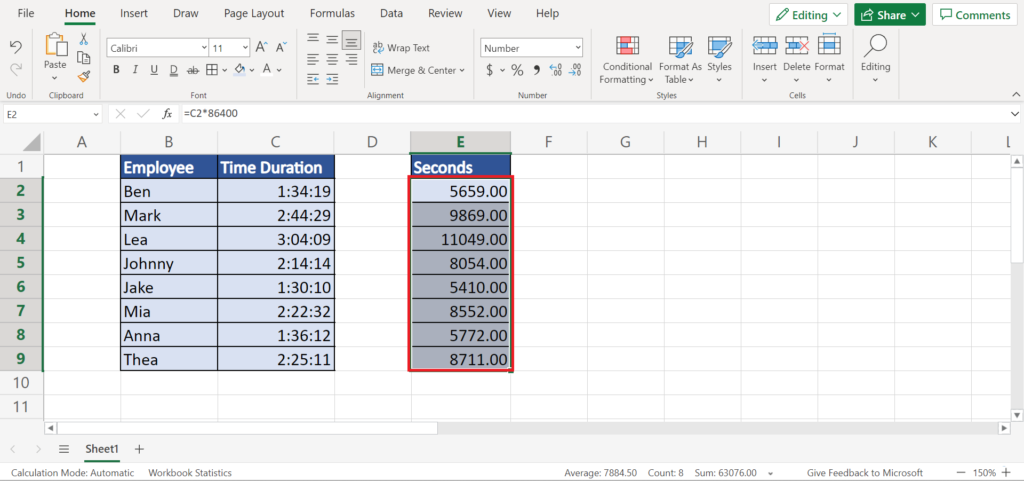This screenshot has height=481, width=1024.
Task: Click the Fill Color paint bucket
Action: (x=238, y=70)
